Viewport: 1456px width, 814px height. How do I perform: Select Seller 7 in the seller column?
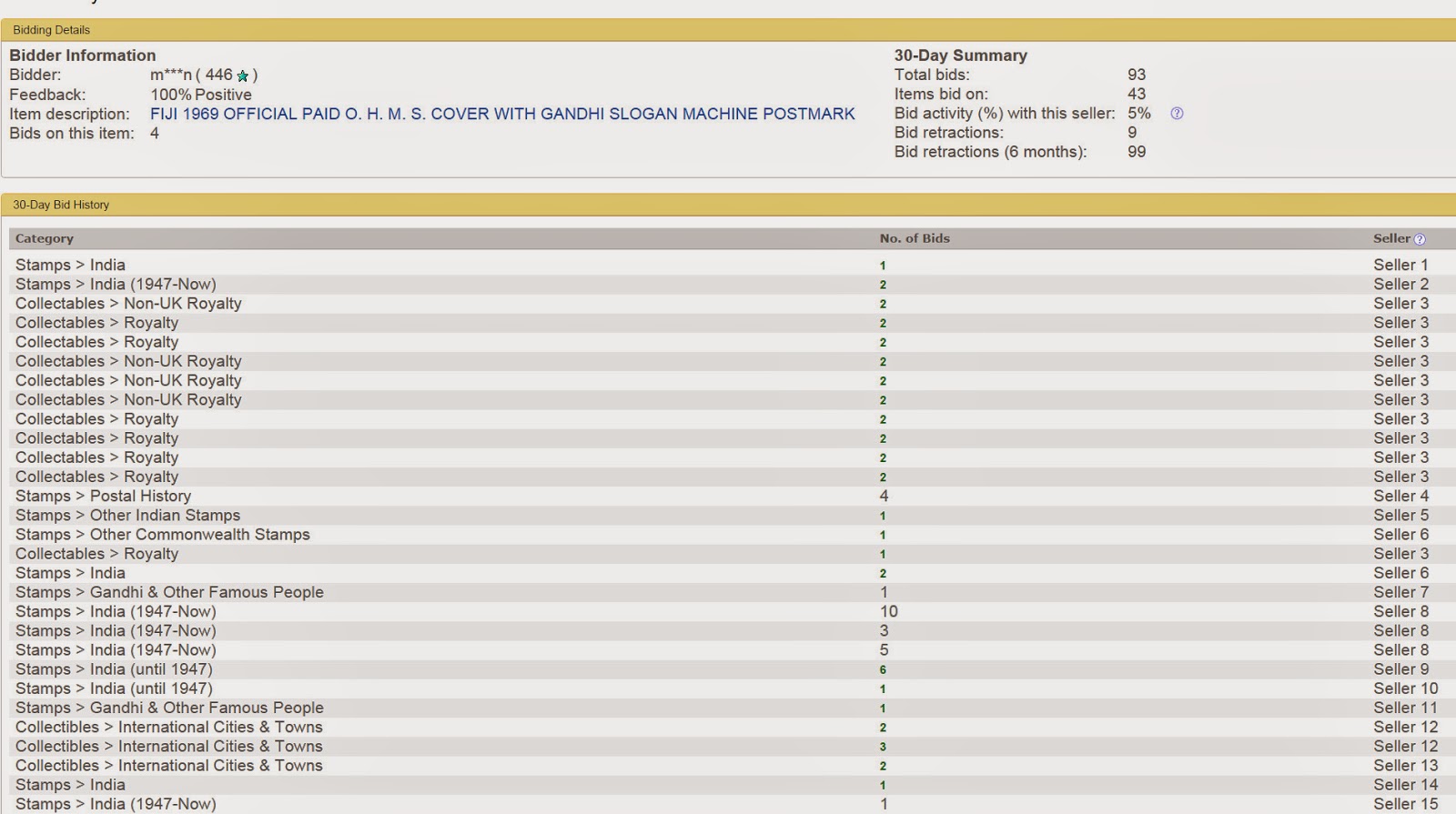(1400, 592)
